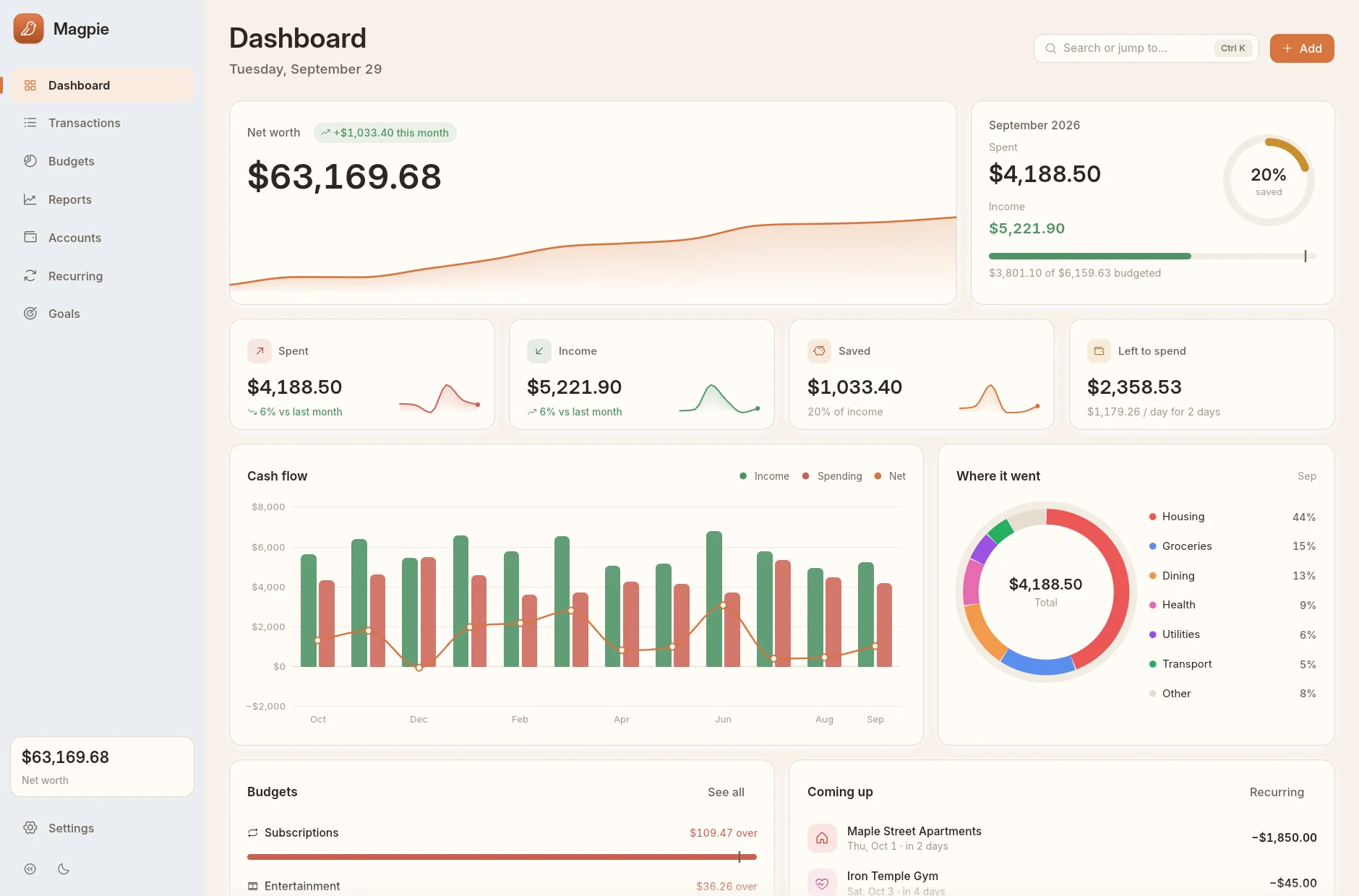Screen dimensions: 1359x896
Task: Click the sidebar net worth card
Action: click(x=102, y=767)
